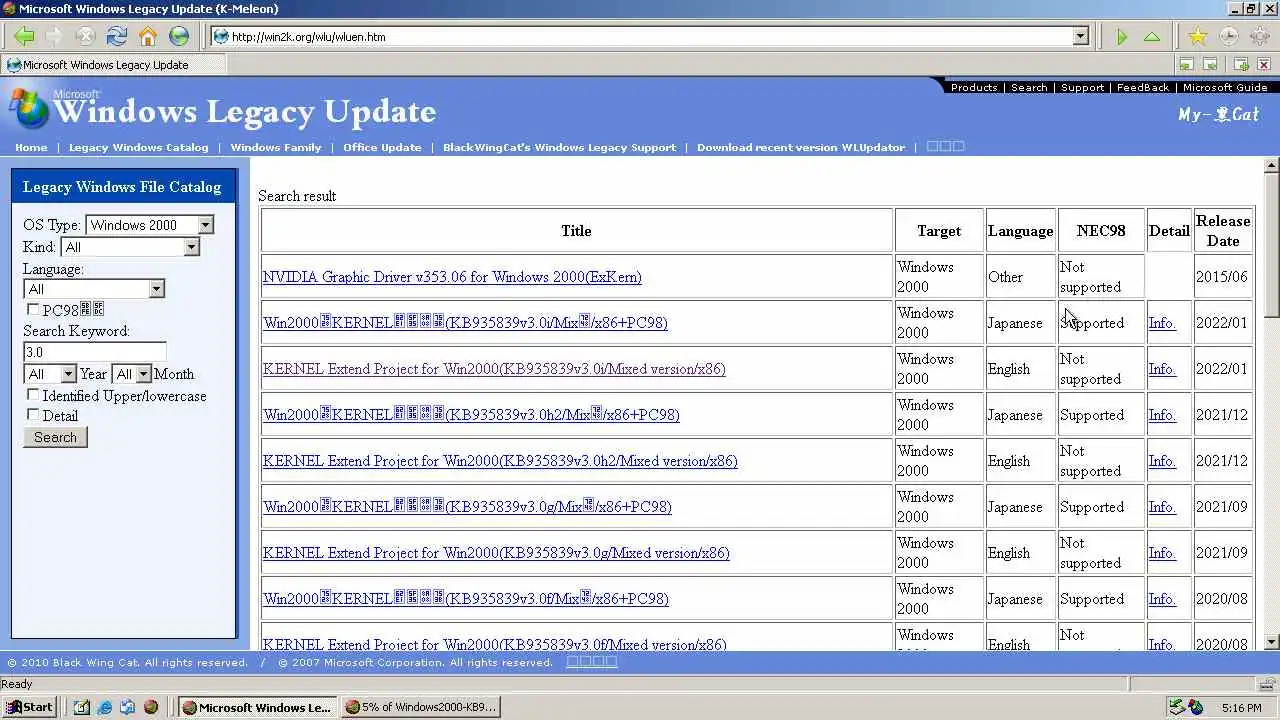Open Windows Family menu item

[276, 147]
